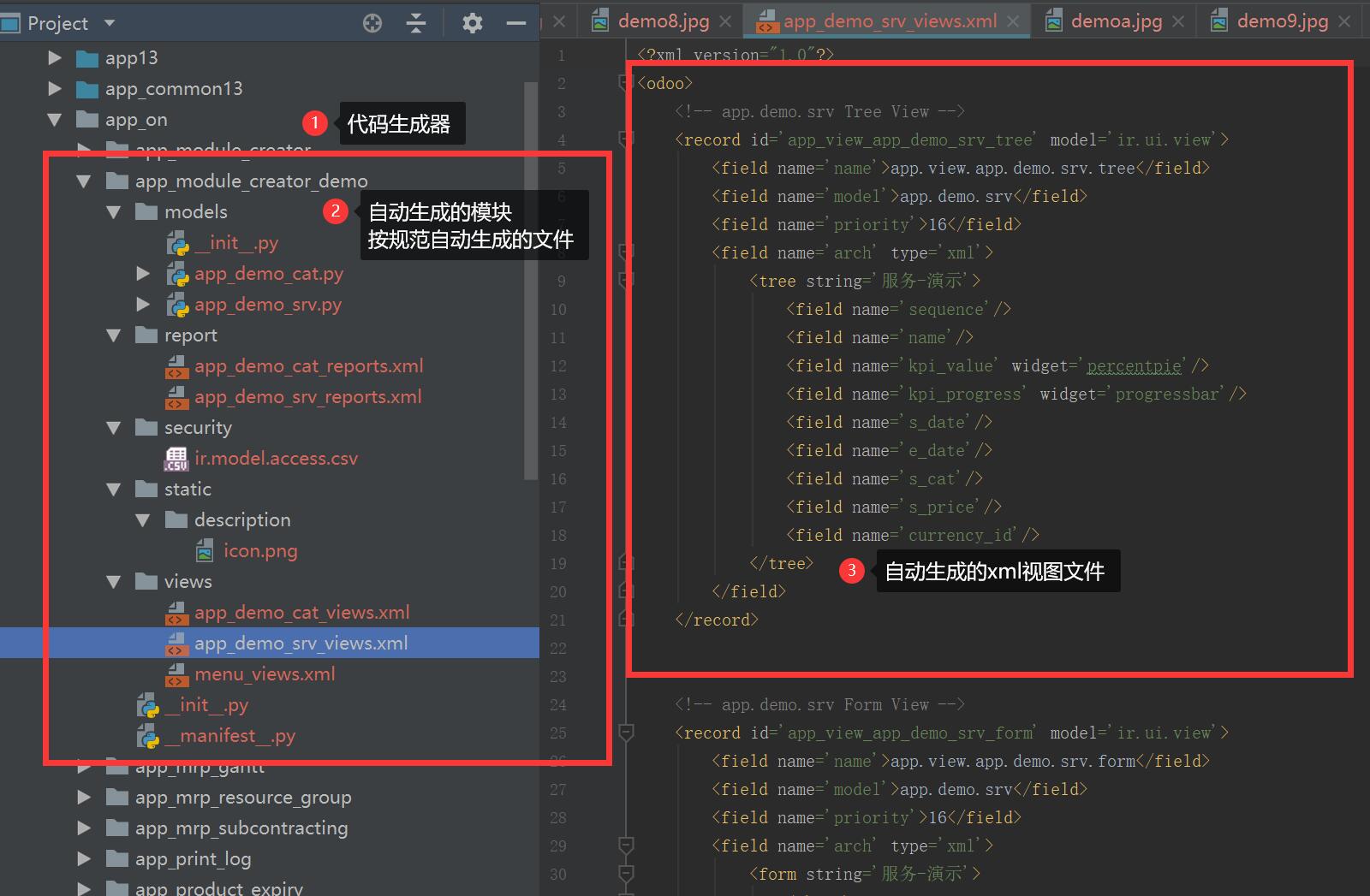Click fold marker on the odoo tag line
Image resolution: width=1370 pixels, height=896 pixels.
(x=626, y=83)
